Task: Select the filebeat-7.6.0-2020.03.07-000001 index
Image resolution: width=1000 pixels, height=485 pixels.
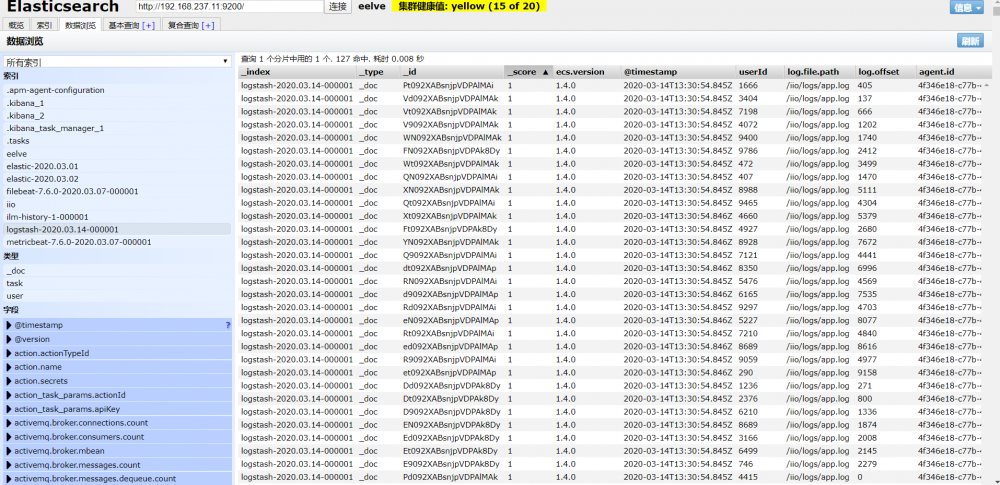Action: [117, 191]
